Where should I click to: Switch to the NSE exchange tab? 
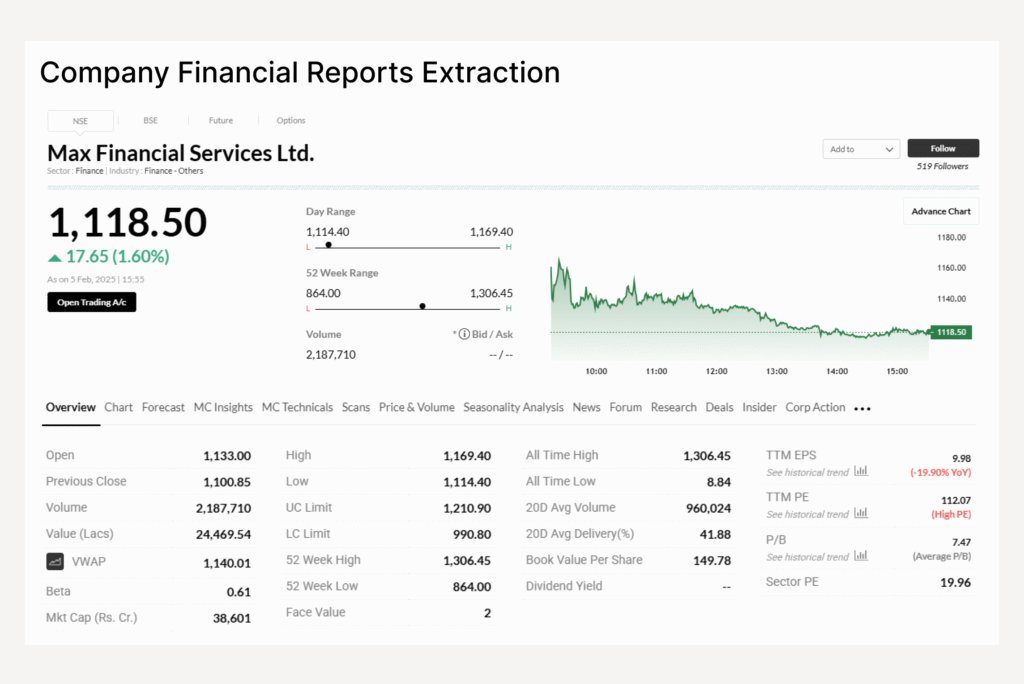[x=80, y=121]
